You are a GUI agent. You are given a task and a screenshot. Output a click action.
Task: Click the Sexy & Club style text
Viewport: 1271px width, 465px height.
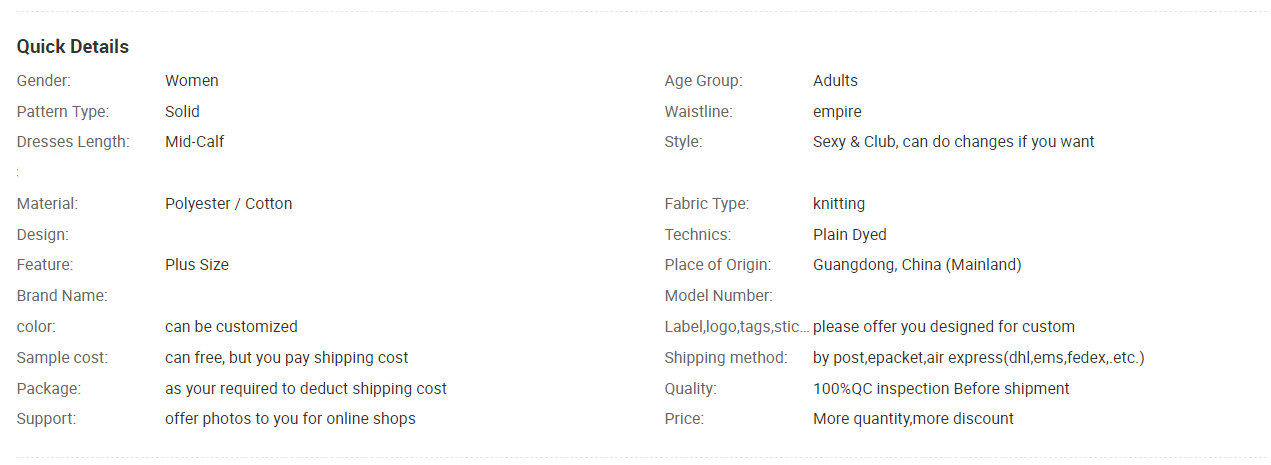pos(954,142)
